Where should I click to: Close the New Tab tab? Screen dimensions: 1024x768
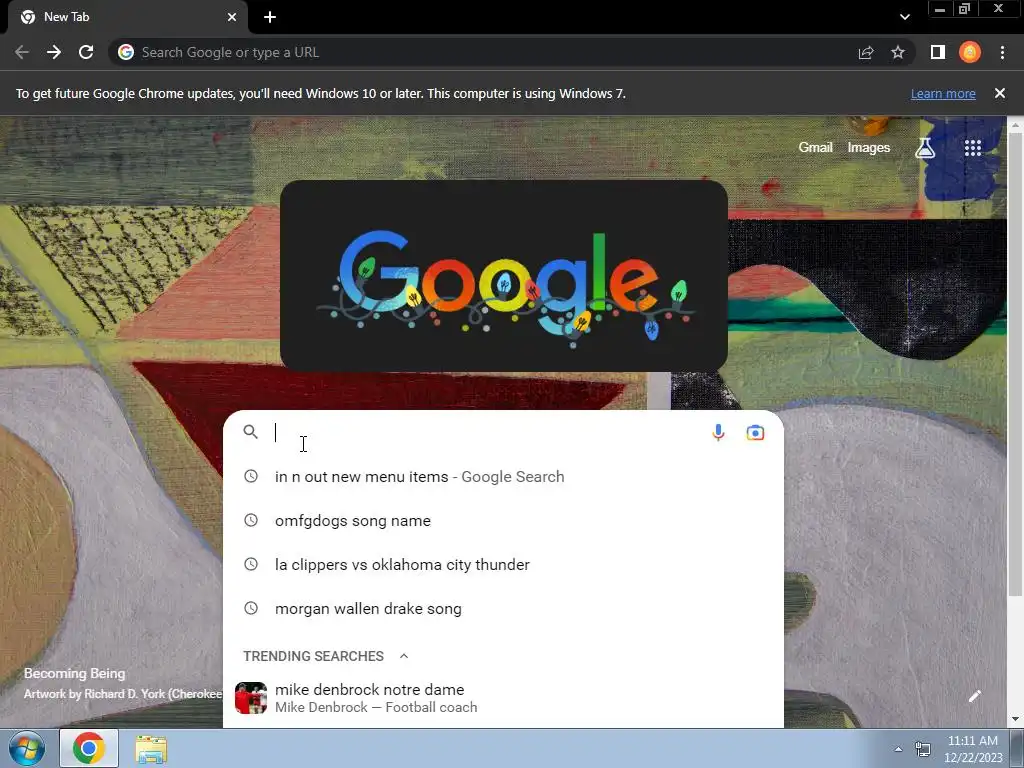[232, 17]
